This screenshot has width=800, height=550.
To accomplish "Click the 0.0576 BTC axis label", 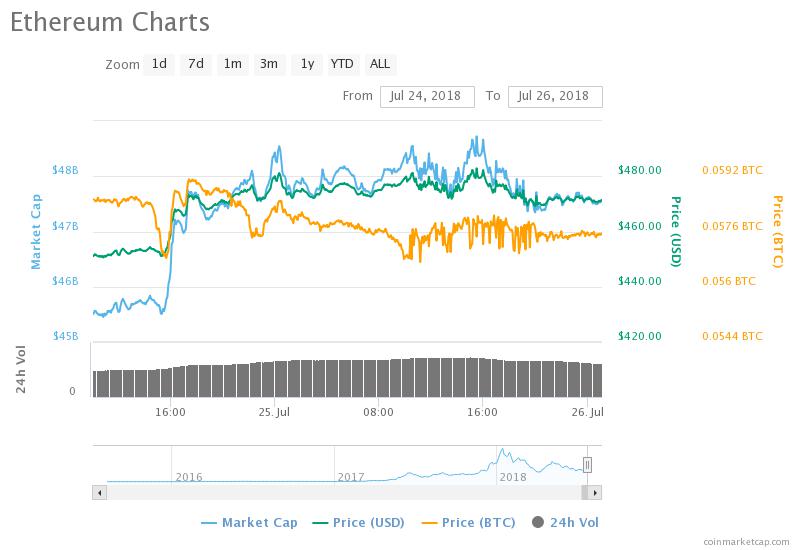I will tap(732, 226).
